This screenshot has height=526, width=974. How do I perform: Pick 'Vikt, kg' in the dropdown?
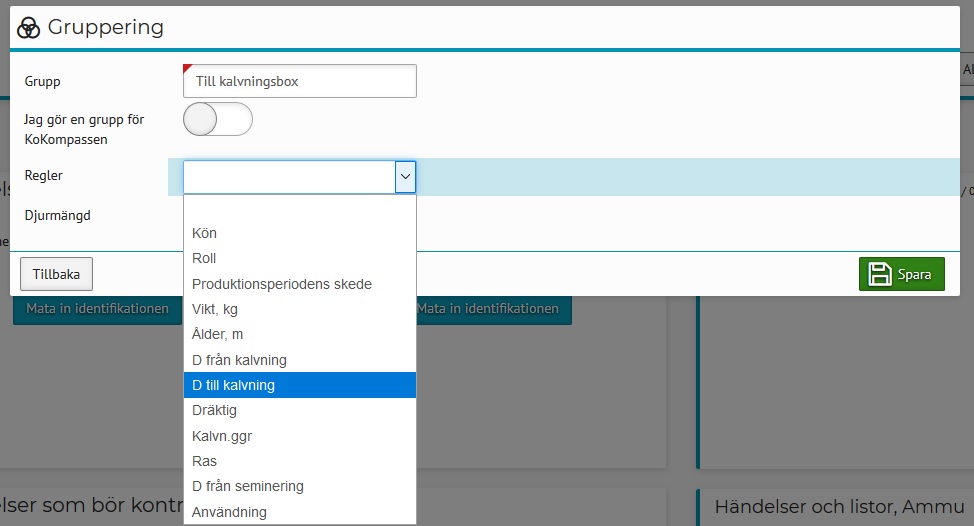(x=215, y=309)
